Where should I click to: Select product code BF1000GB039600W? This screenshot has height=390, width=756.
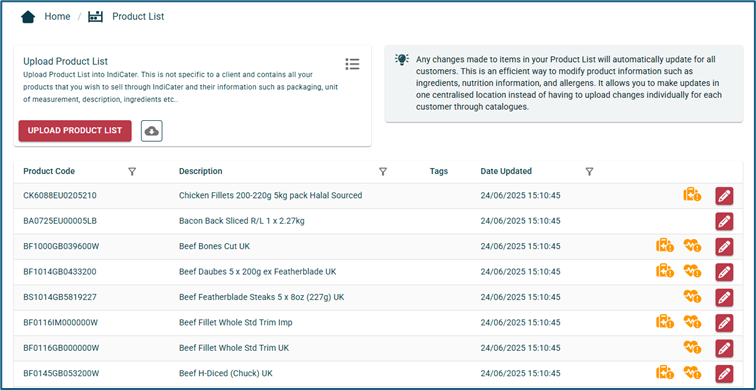(61, 246)
